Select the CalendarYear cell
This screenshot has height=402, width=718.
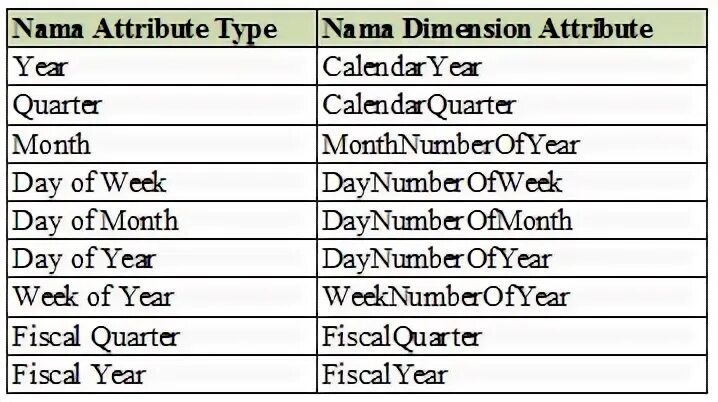point(512,66)
